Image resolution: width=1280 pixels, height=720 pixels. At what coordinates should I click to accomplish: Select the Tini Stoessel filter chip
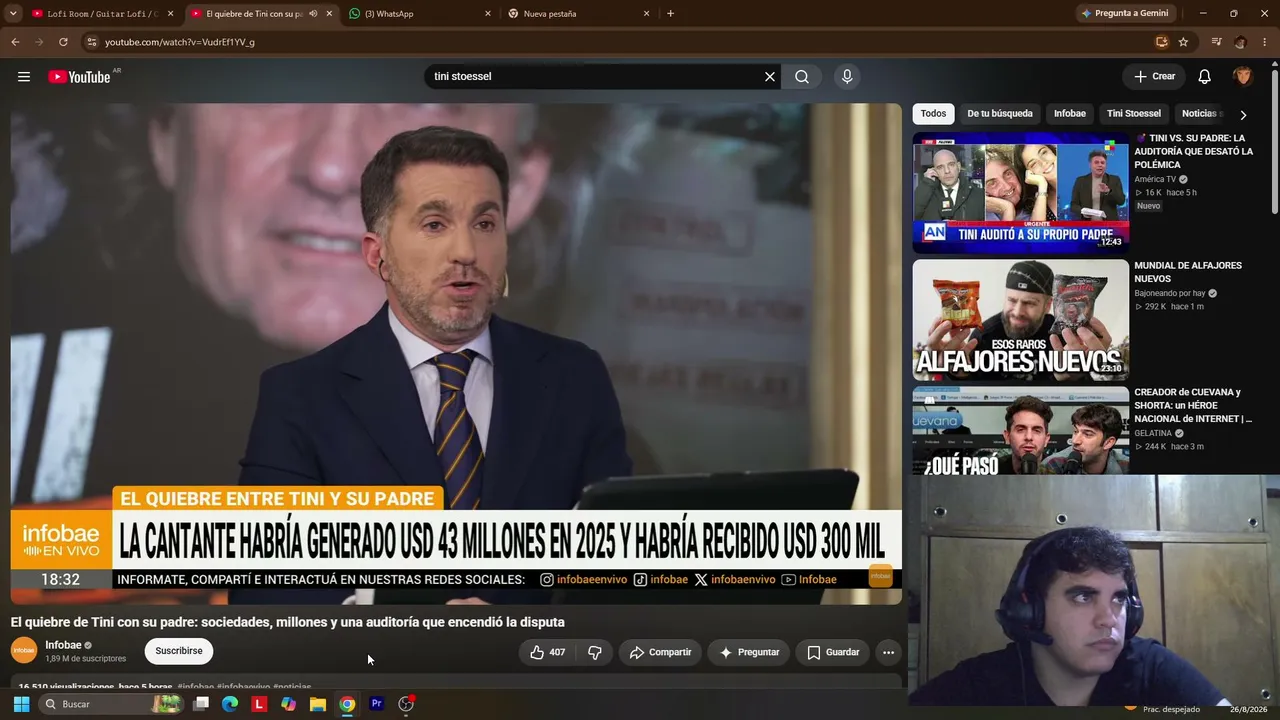1134,114
